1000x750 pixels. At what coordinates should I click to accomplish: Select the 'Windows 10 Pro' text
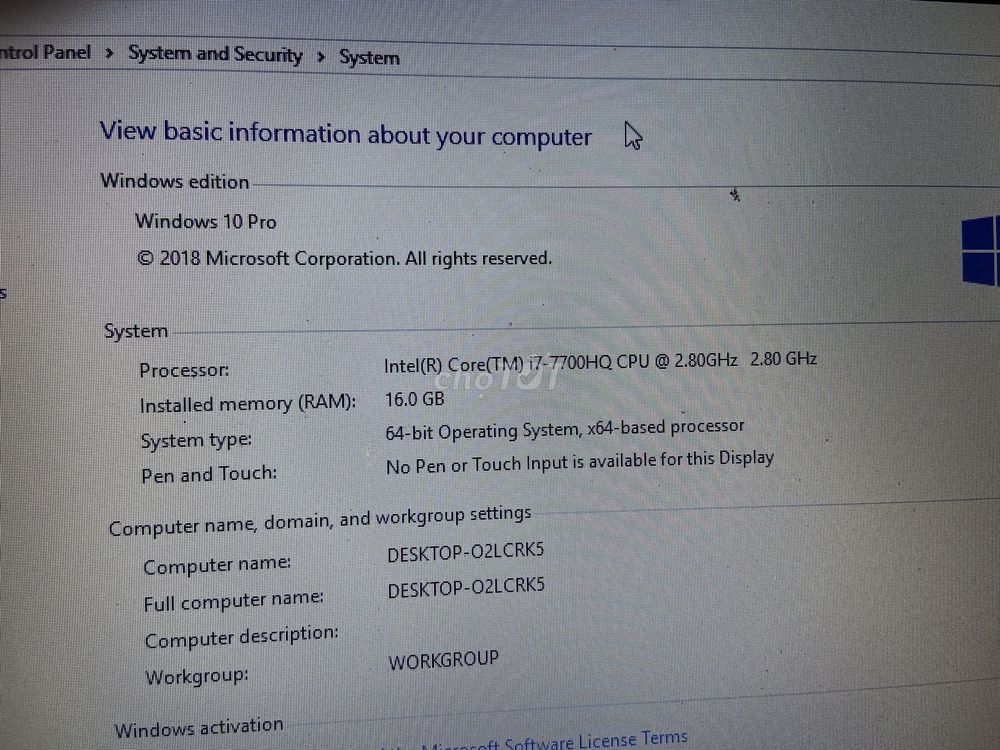(x=205, y=221)
